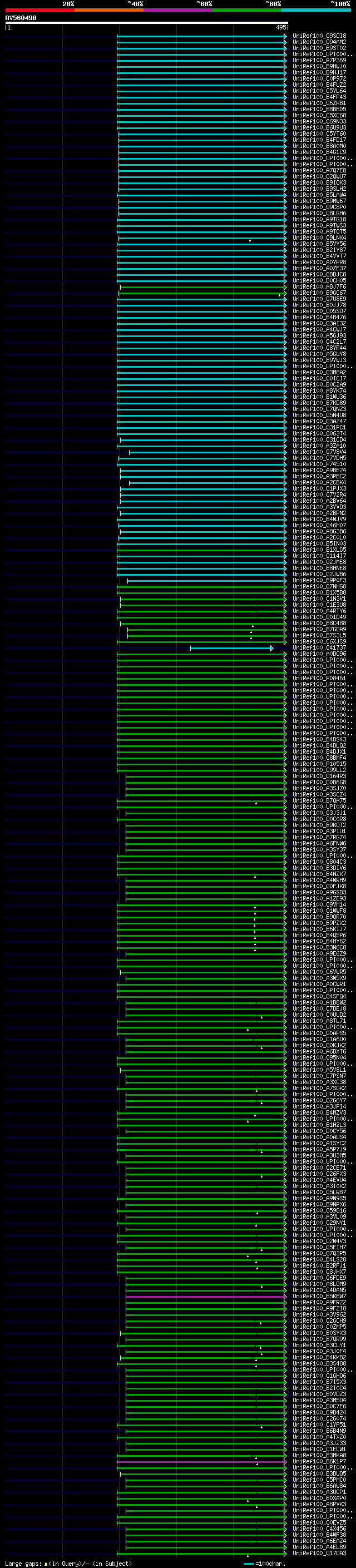356x1568 pixels.
Task: Click the short cyan alignment bar for Q41737
Action: pos(231,647)
